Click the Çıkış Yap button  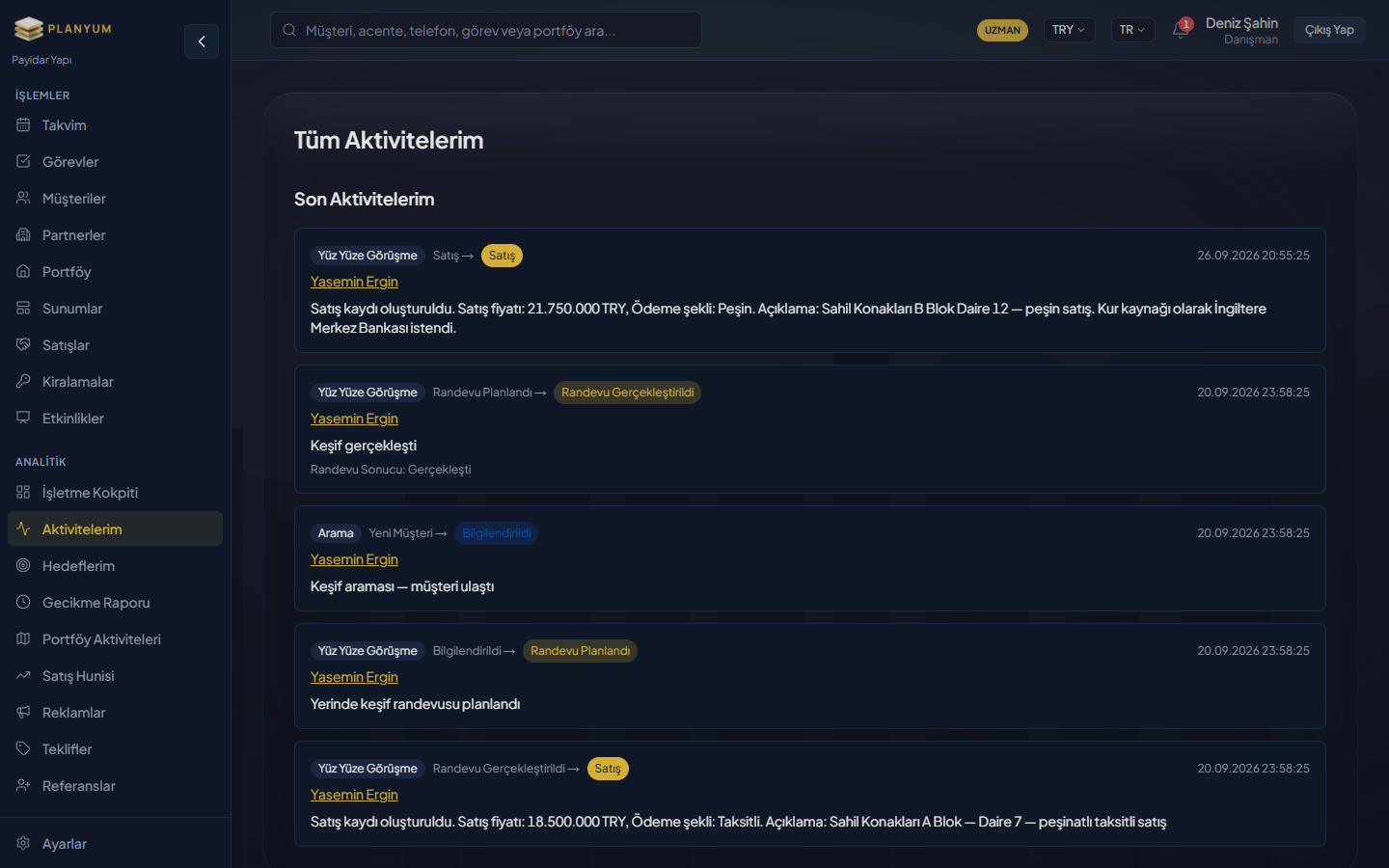click(1329, 30)
